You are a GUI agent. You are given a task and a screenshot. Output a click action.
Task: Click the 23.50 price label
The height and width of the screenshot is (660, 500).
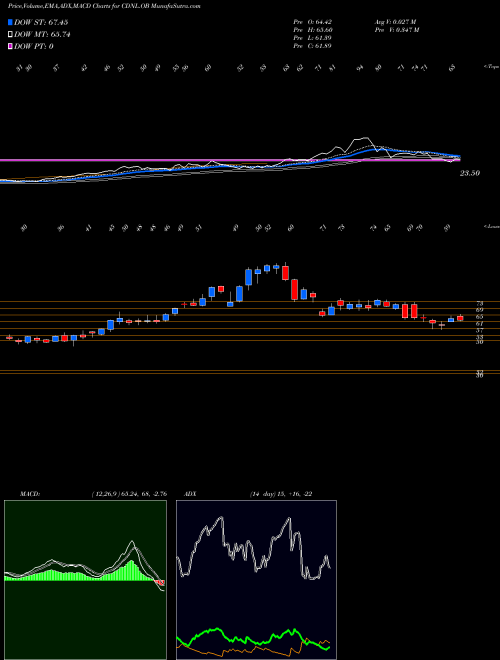click(x=470, y=173)
